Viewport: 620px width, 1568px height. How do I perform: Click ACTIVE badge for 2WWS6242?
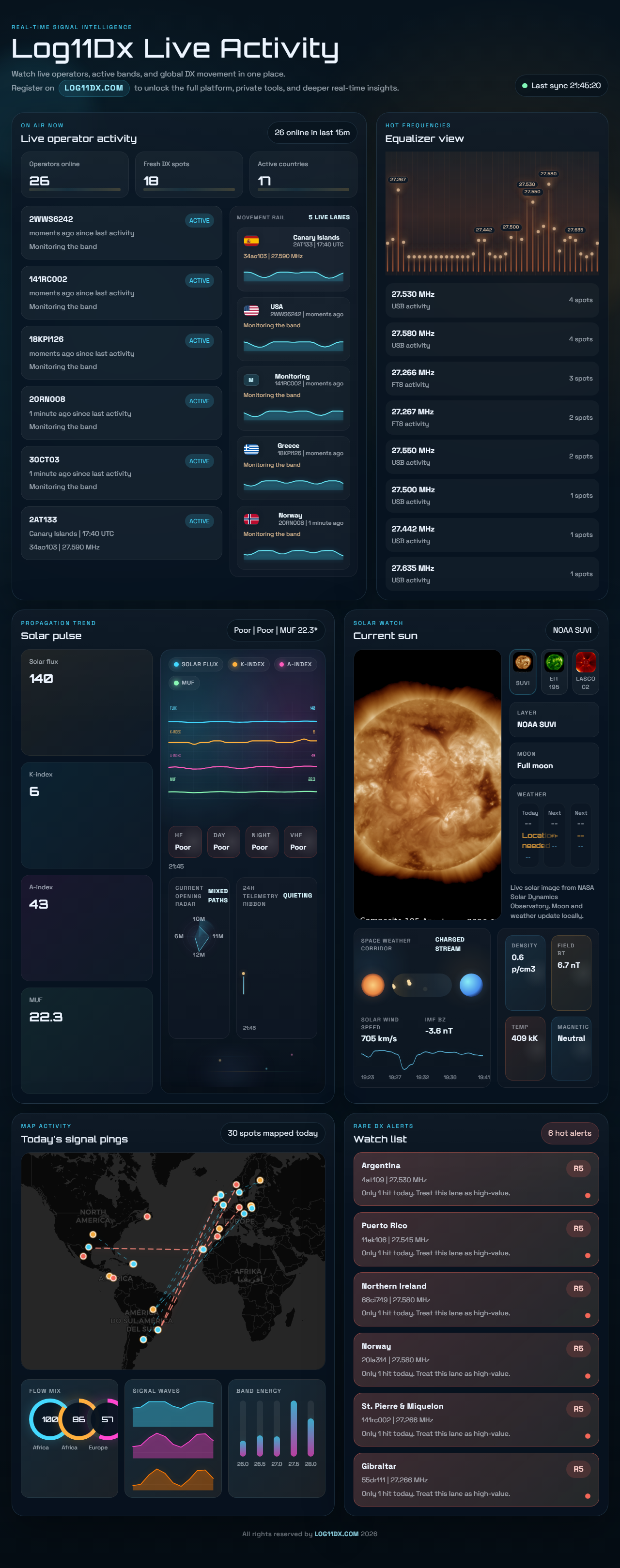(199, 220)
